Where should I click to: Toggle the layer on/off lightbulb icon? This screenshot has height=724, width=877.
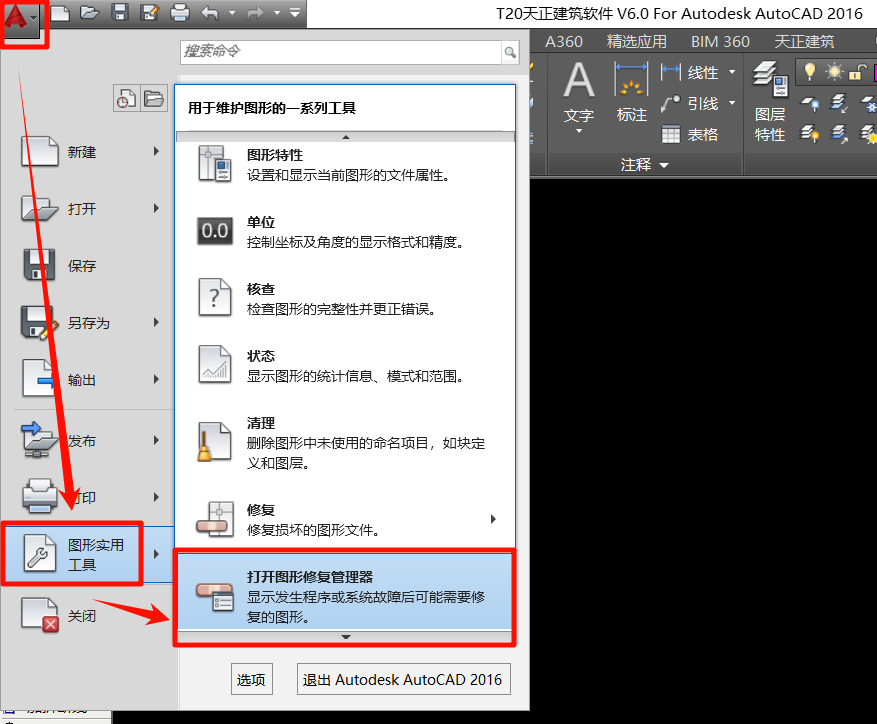click(809, 72)
